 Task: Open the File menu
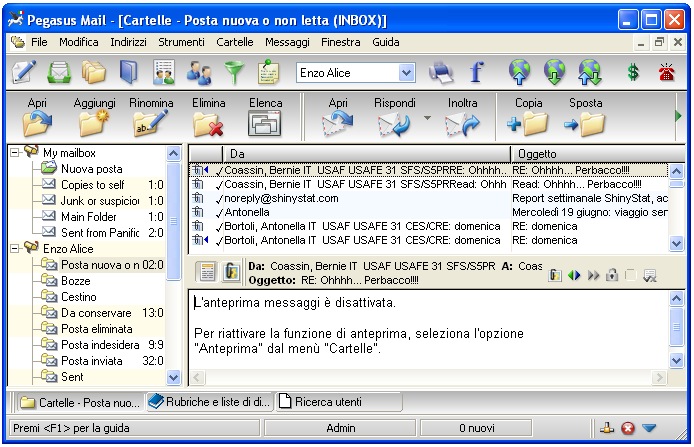(x=39, y=42)
